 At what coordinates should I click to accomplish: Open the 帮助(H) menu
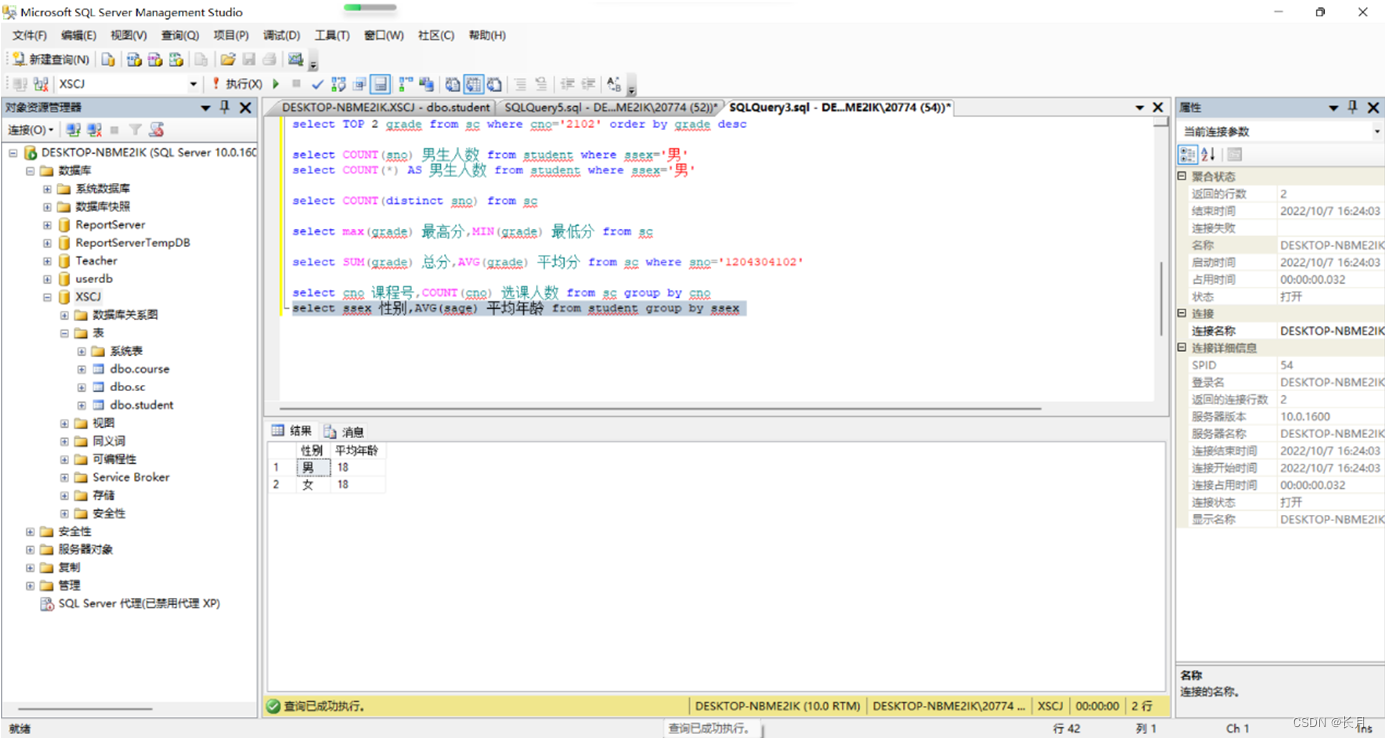point(487,35)
